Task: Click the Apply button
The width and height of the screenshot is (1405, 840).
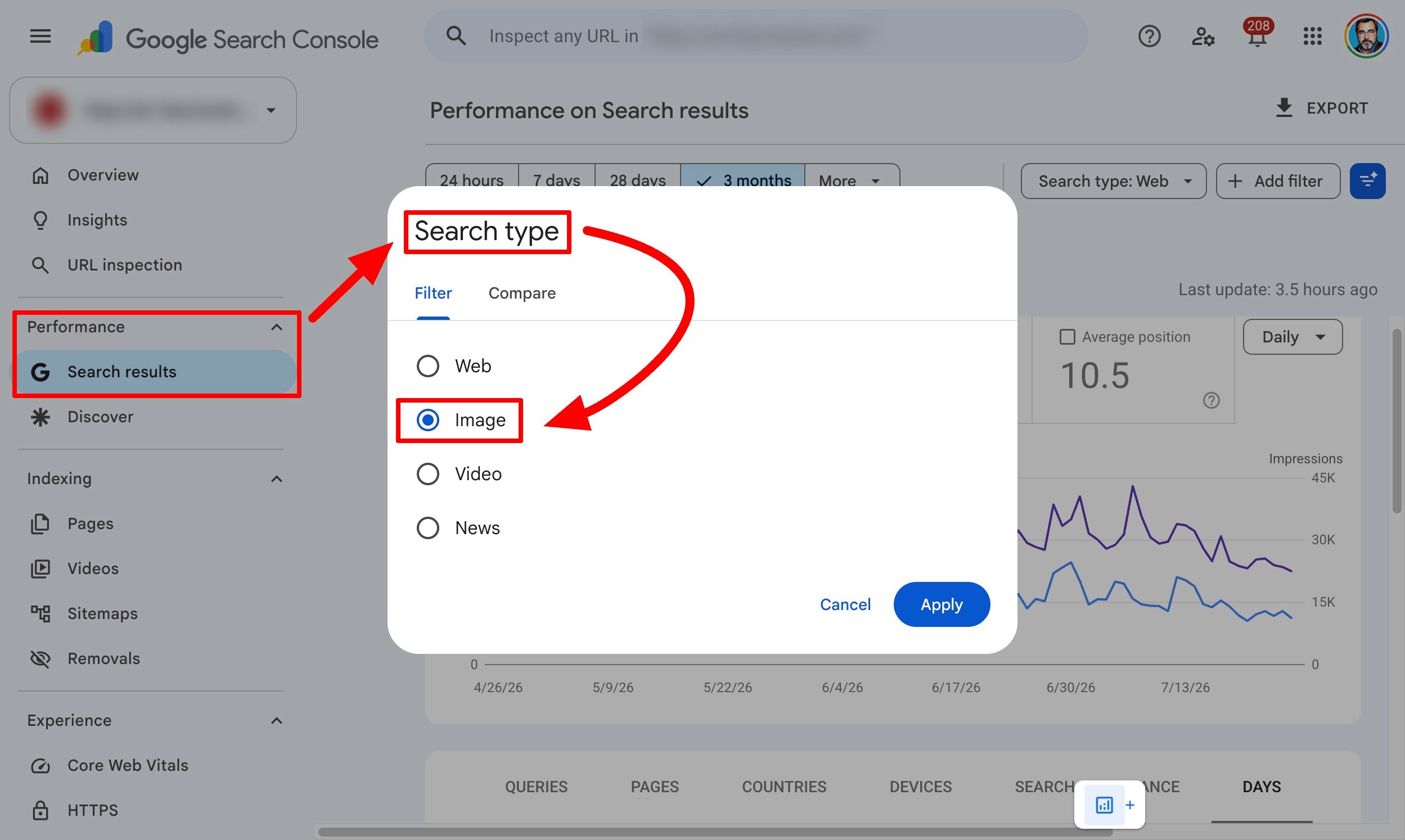Action: click(x=942, y=604)
